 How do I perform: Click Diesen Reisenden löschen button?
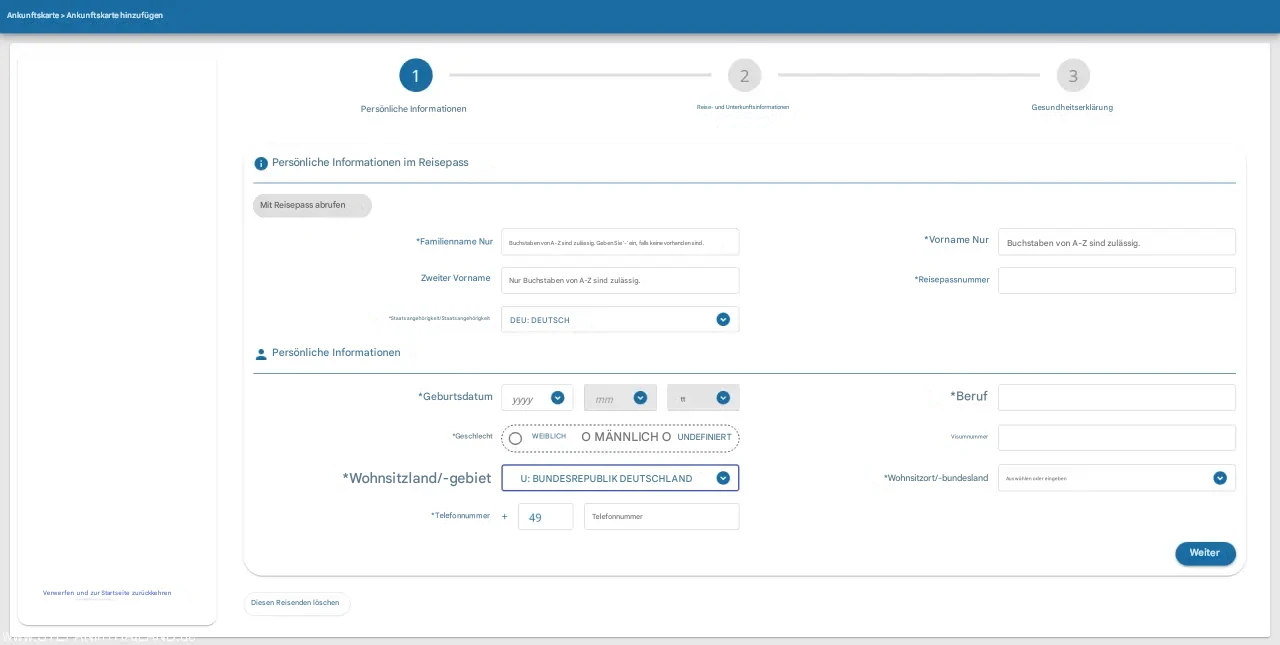(296, 603)
